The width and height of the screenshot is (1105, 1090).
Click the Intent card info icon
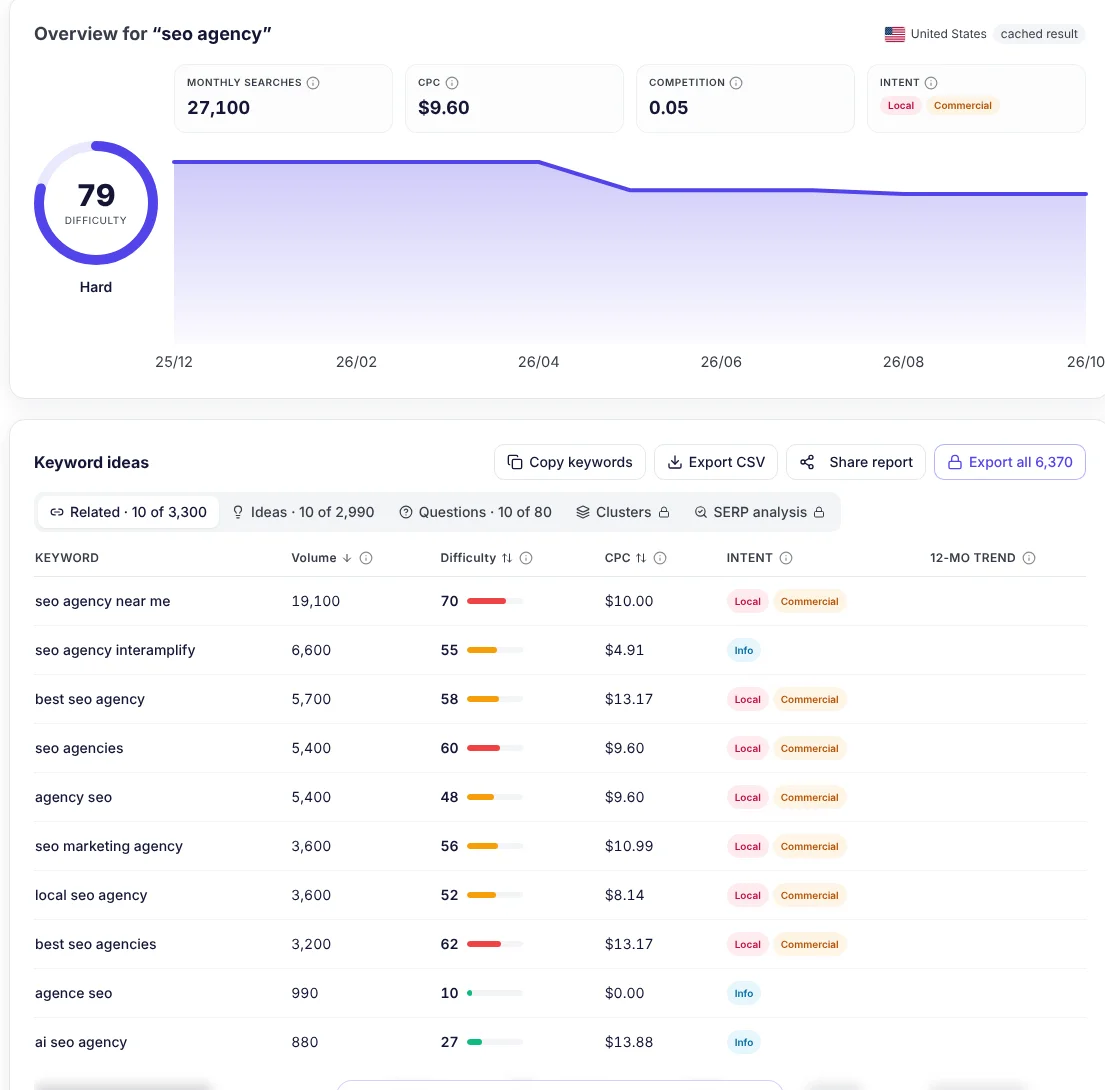[x=931, y=83]
